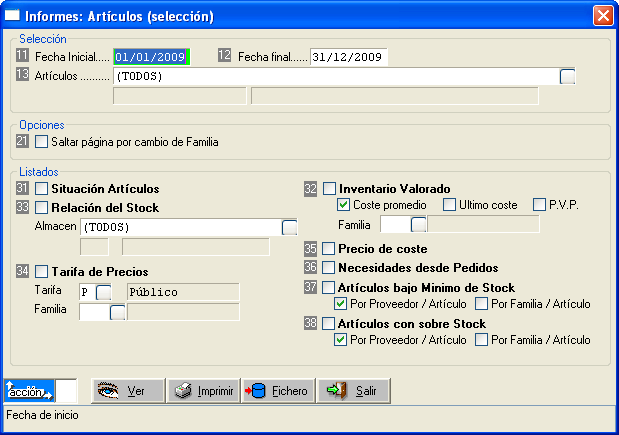Click the Ver button

pos(128,391)
